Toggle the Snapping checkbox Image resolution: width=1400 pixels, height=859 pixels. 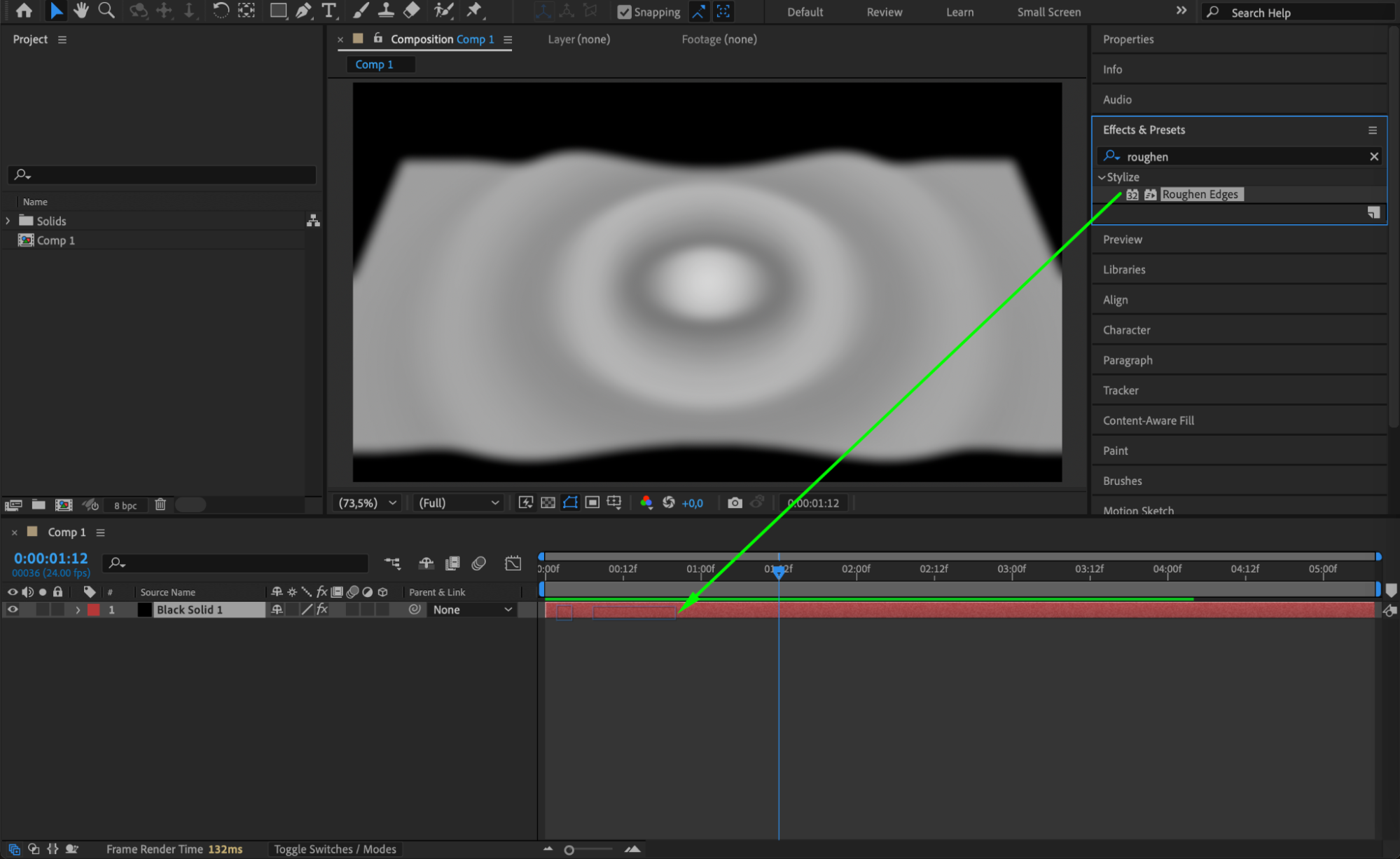[x=624, y=12]
